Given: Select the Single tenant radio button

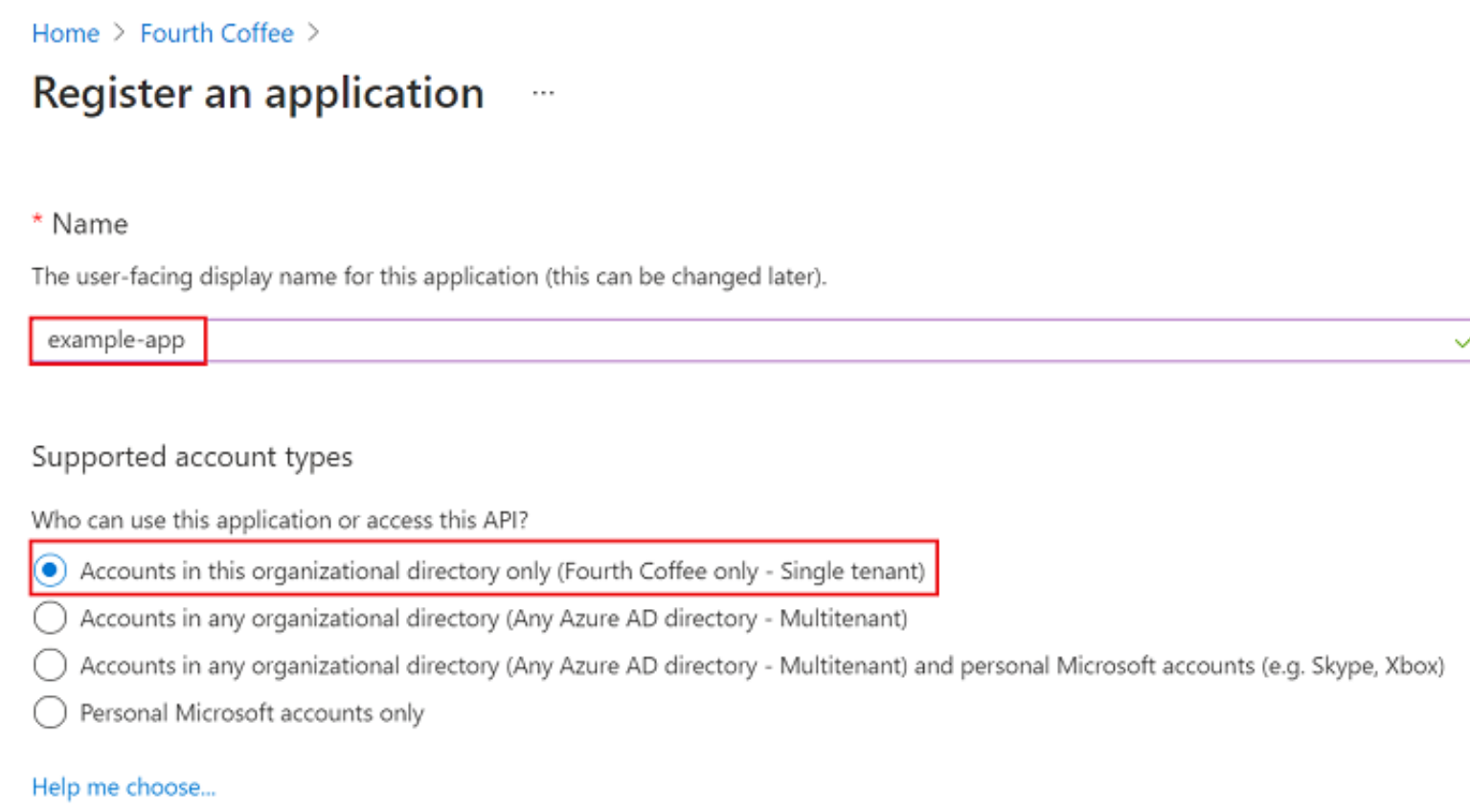Looking at the screenshot, I should [x=50, y=571].
